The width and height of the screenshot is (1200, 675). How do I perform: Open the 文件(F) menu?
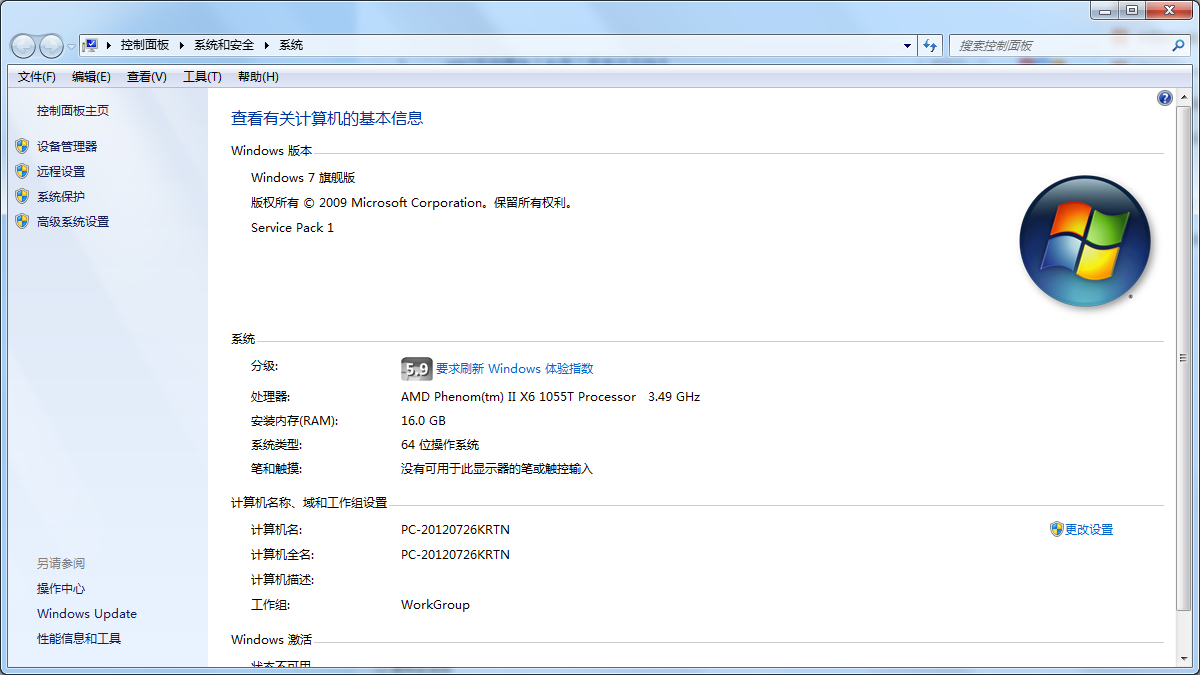pos(37,77)
